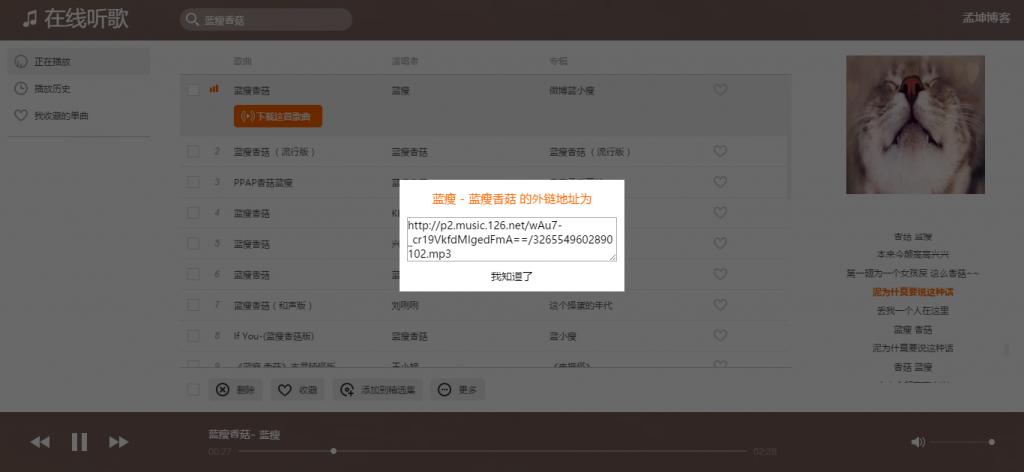
Task: Click inside the external link URL textarea
Action: pos(511,240)
